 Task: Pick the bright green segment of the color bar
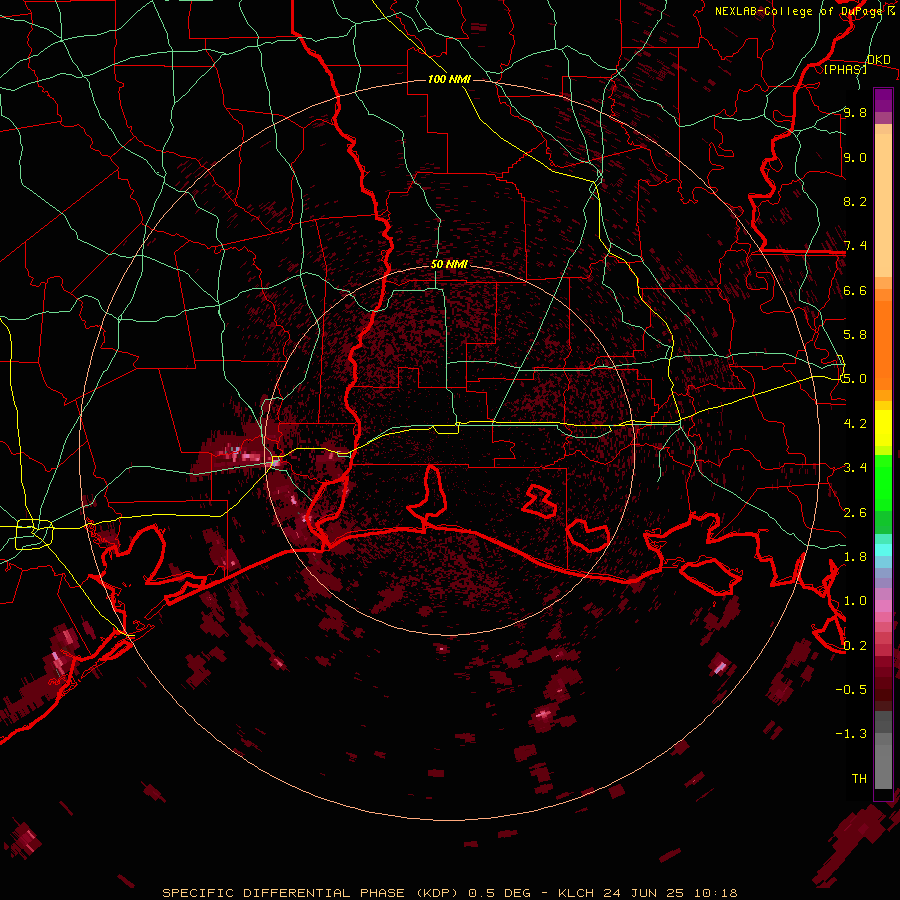click(883, 482)
